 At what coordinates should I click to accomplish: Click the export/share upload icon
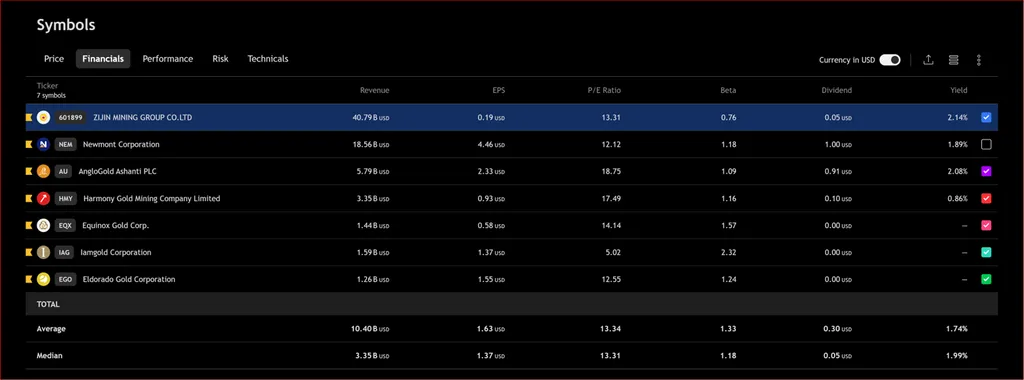point(928,60)
